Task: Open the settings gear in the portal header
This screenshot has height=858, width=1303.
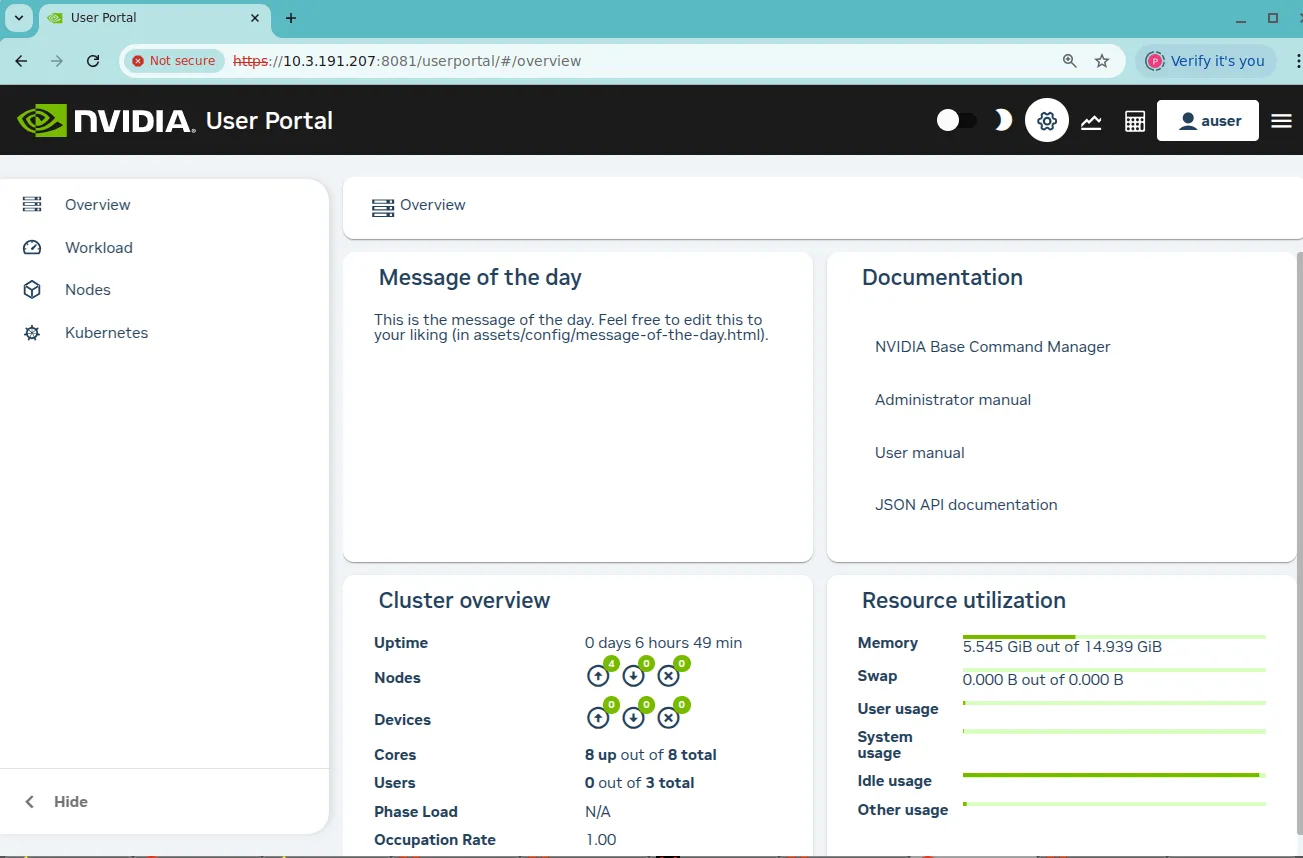Action: click(x=1047, y=121)
